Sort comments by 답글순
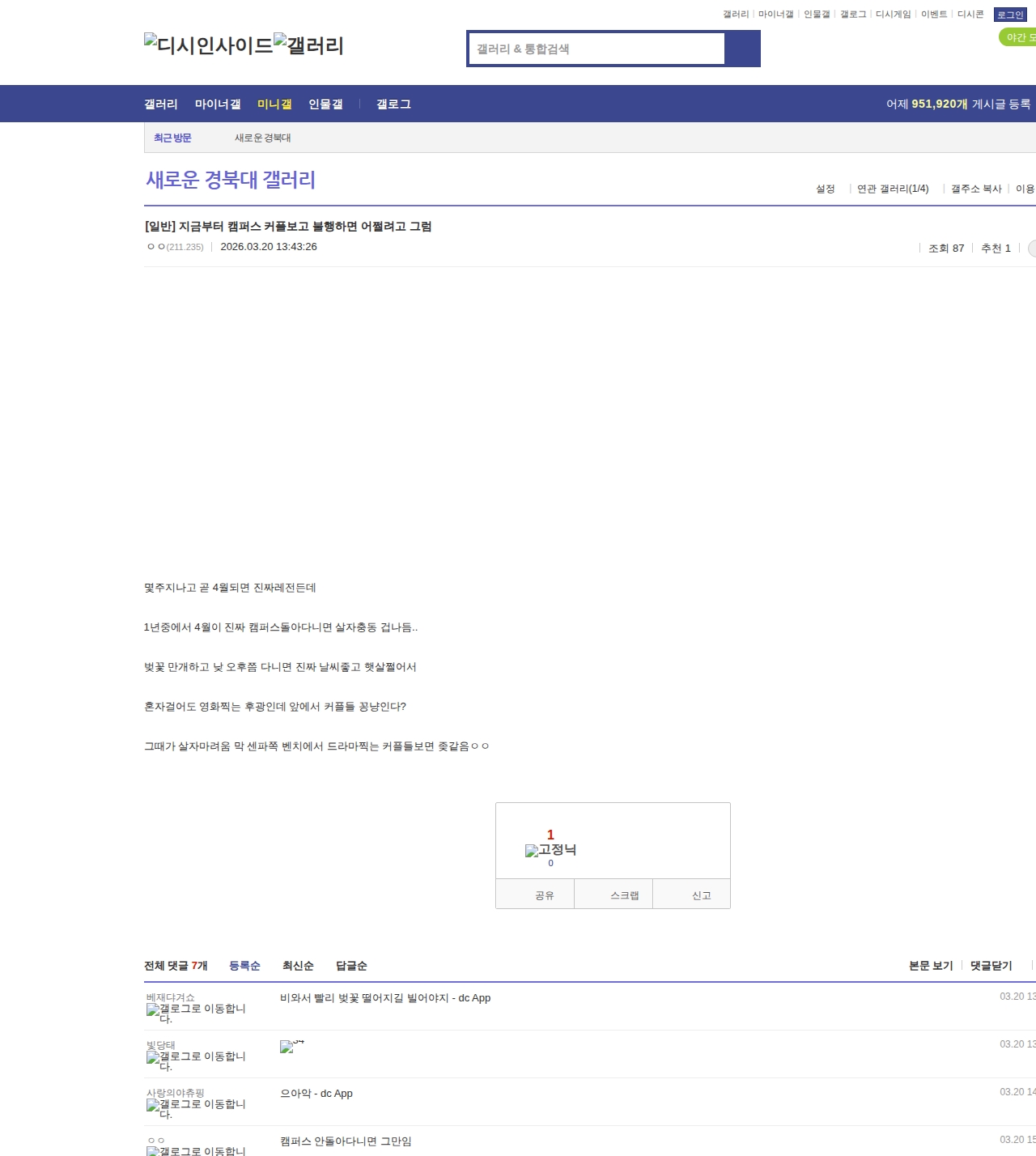The image size is (1036, 1156). pyautogui.click(x=351, y=966)
